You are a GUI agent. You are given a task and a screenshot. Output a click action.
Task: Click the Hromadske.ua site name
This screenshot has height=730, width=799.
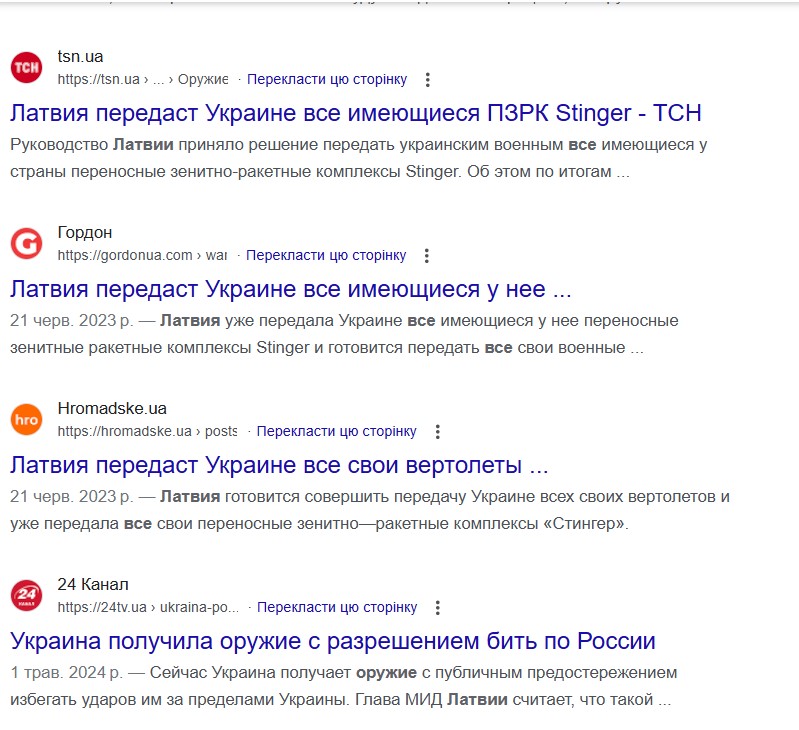point(112,409)
